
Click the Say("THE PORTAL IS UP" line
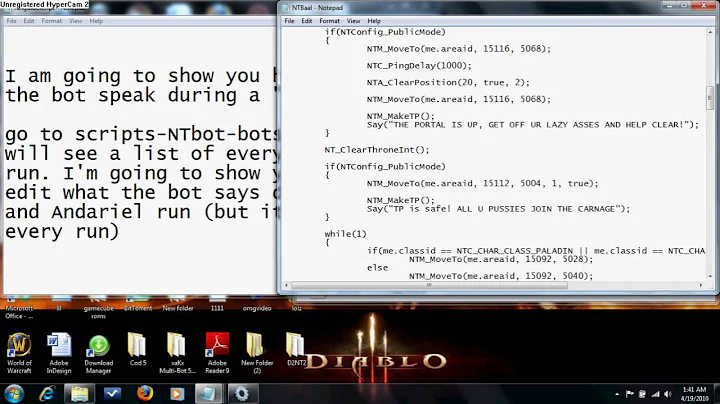click(x=532, y=125)
